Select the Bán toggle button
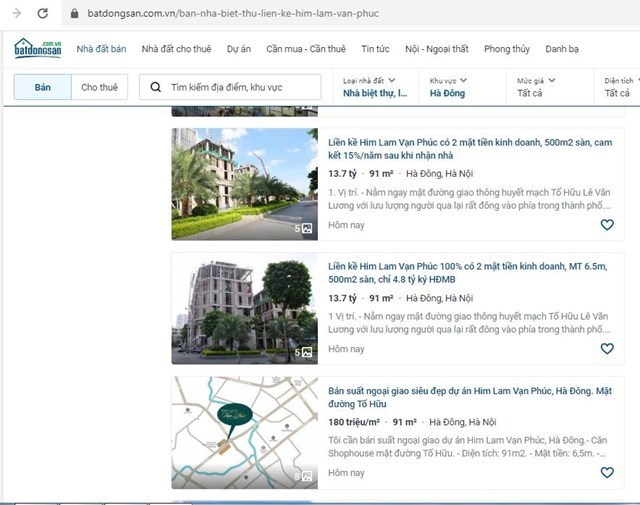Screen dimensions: 640x505 click(42, 87)
